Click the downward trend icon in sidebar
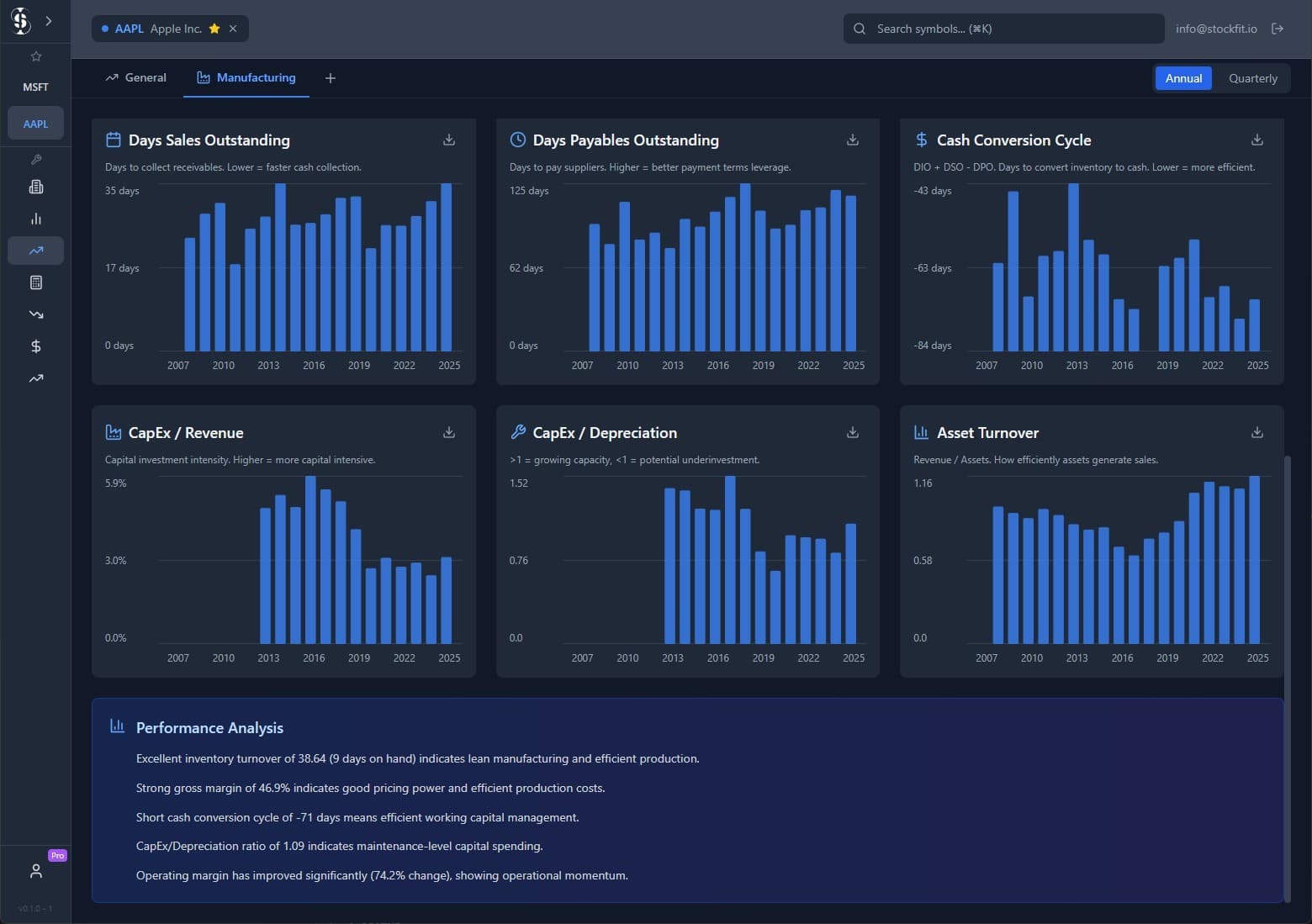Image resolution: width=1312 pixels, height=924 pixels. [x=36, y=314]
